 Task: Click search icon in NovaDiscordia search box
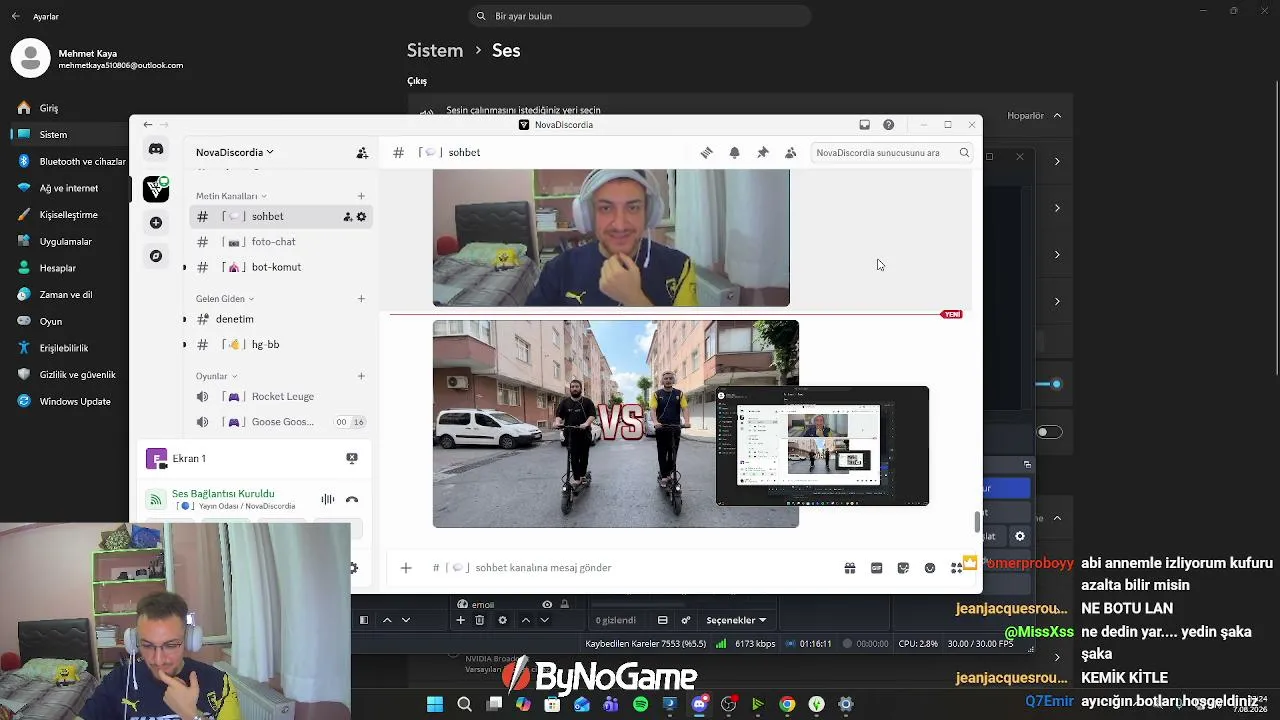[964, 153]
